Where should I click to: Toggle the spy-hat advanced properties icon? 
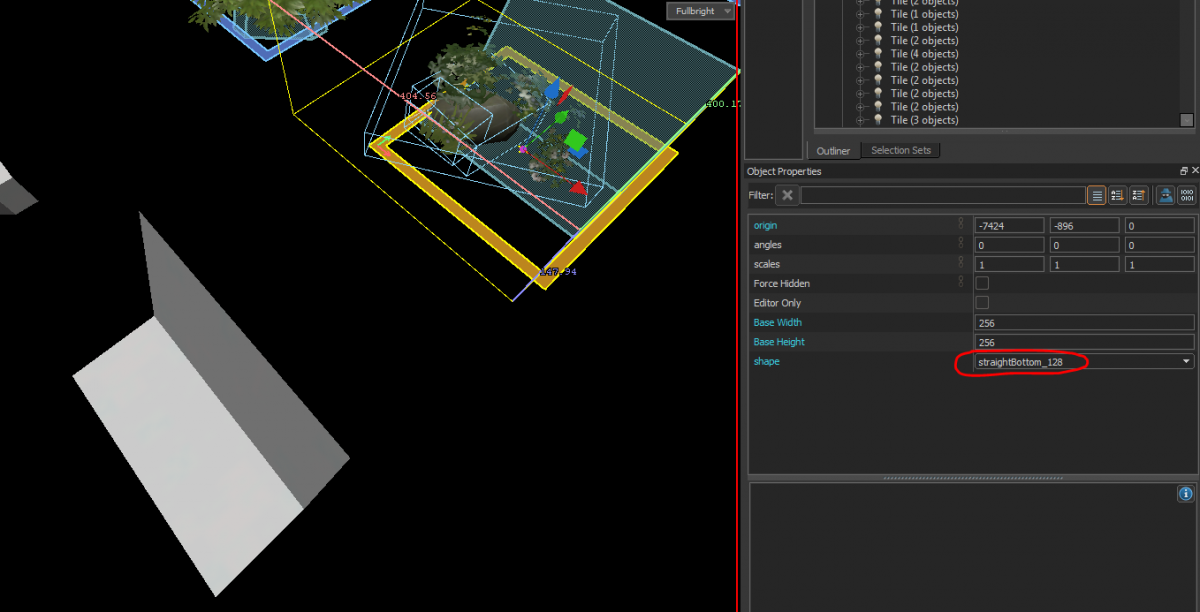click(x=1165, y=195)
